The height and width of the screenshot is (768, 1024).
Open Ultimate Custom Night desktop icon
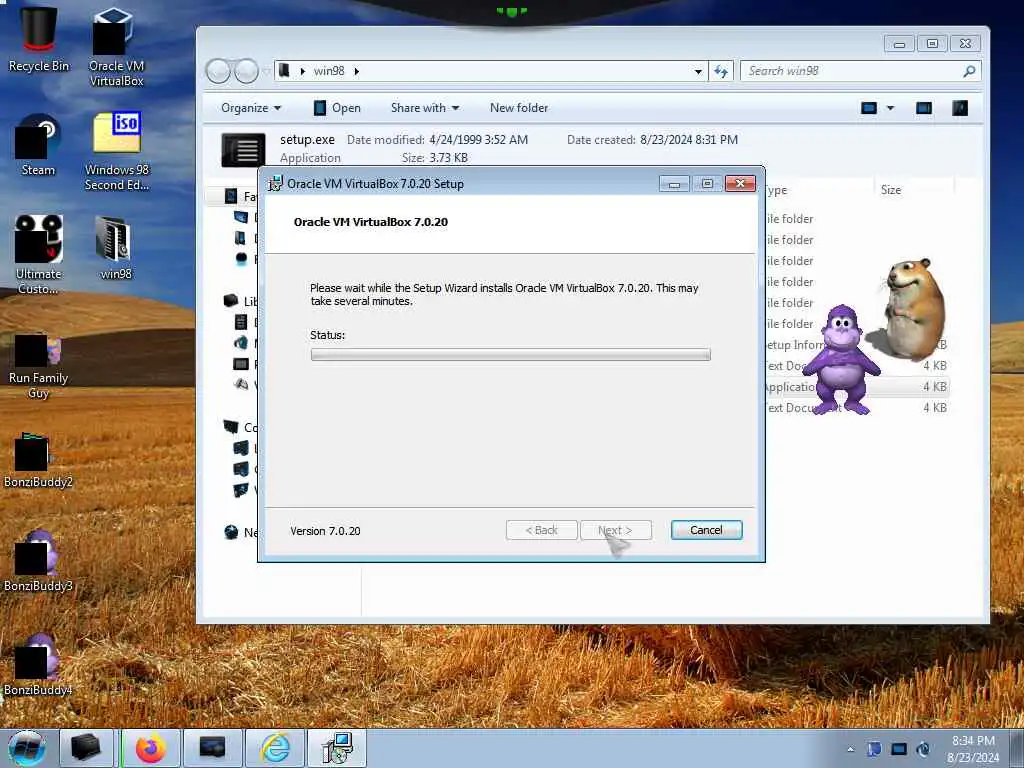[x=38, y=255]
